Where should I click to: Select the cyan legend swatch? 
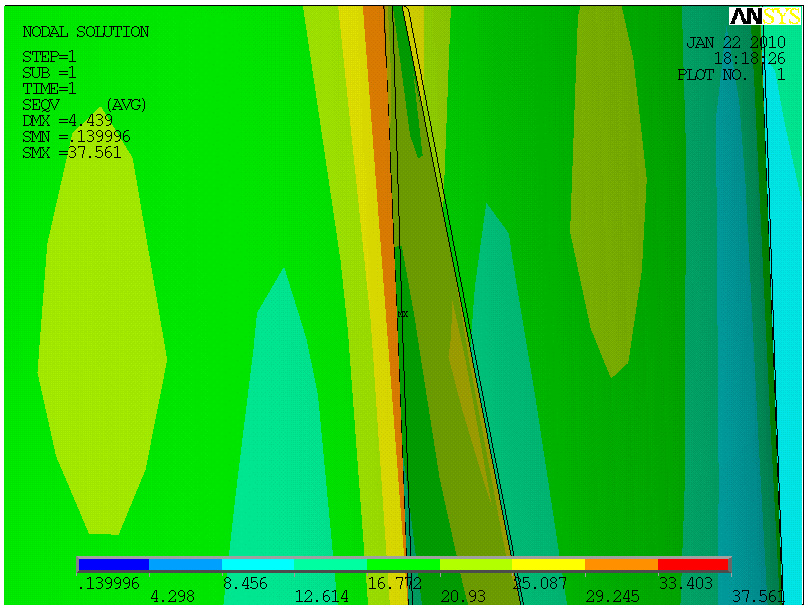[x=258, y=565]
